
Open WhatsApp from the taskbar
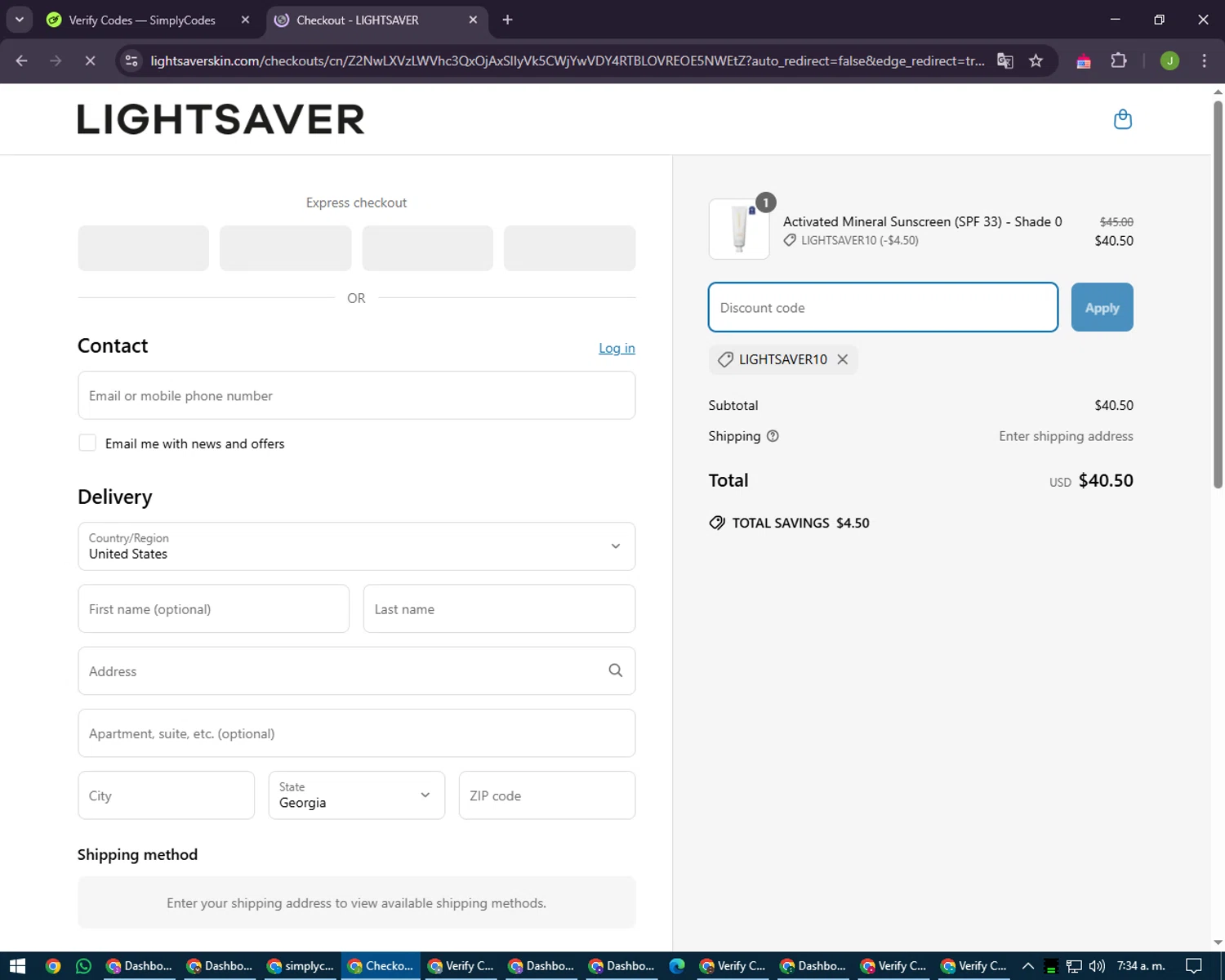coord(83,966)
